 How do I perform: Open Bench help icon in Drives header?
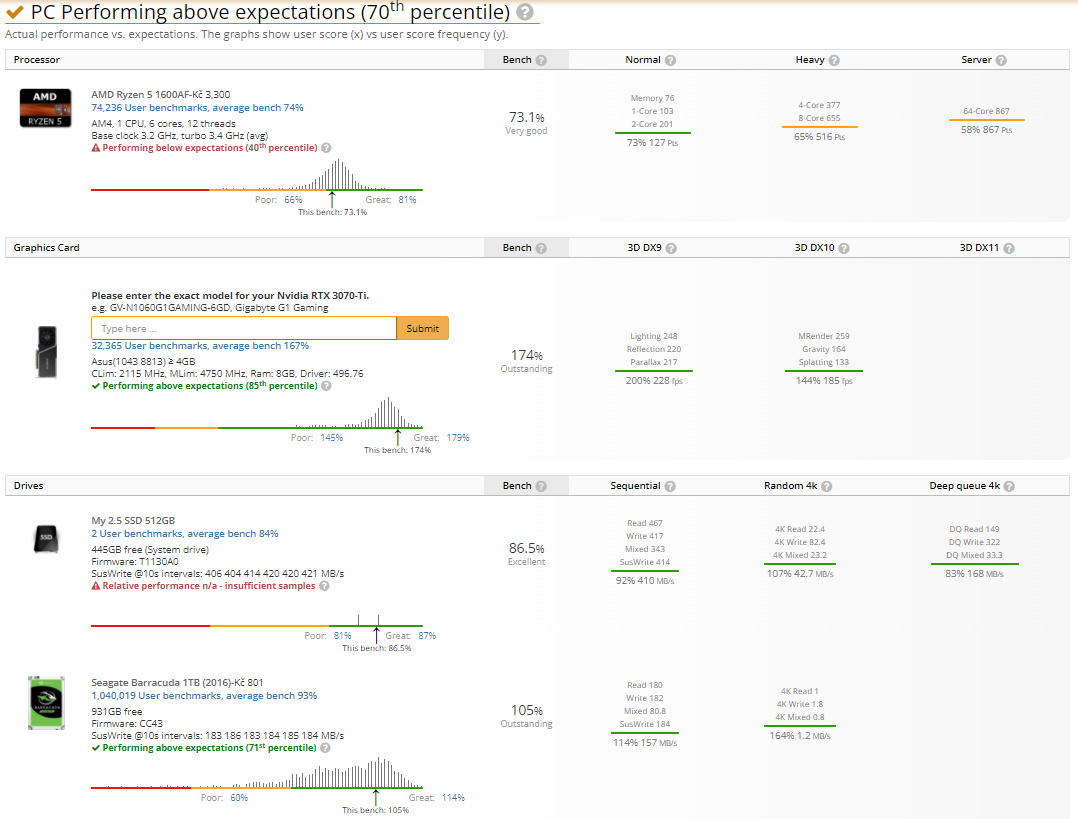click(541, 486)
